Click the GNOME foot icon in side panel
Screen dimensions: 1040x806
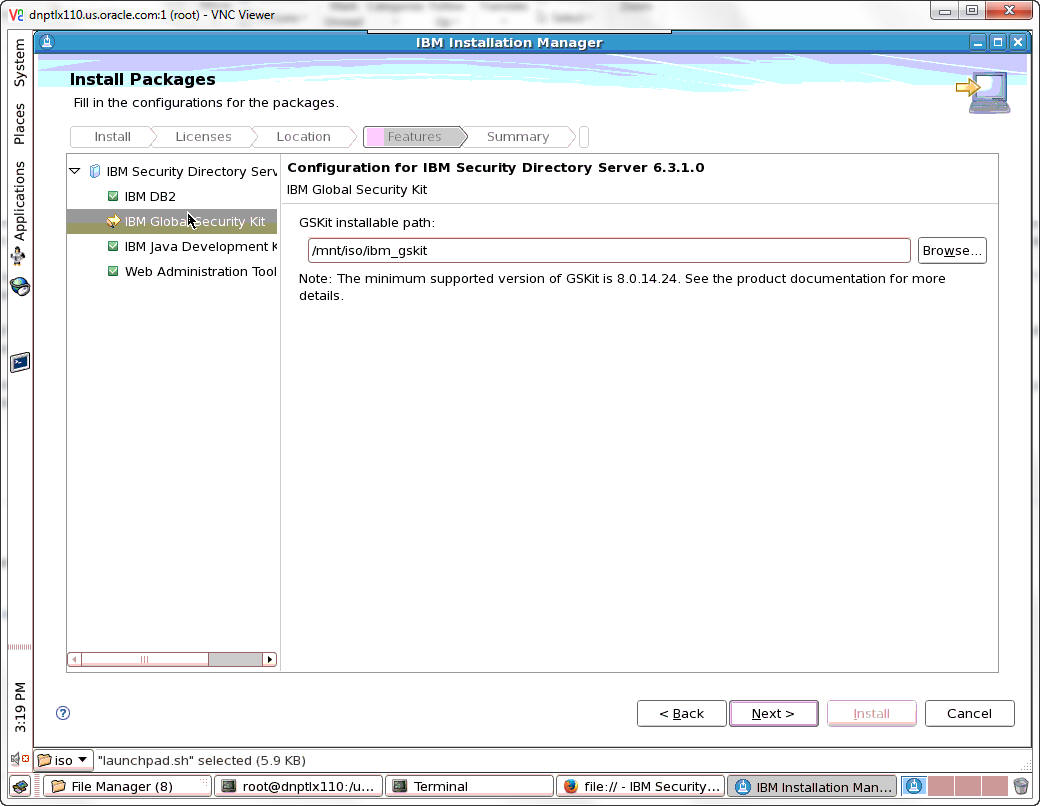(18, 255)
